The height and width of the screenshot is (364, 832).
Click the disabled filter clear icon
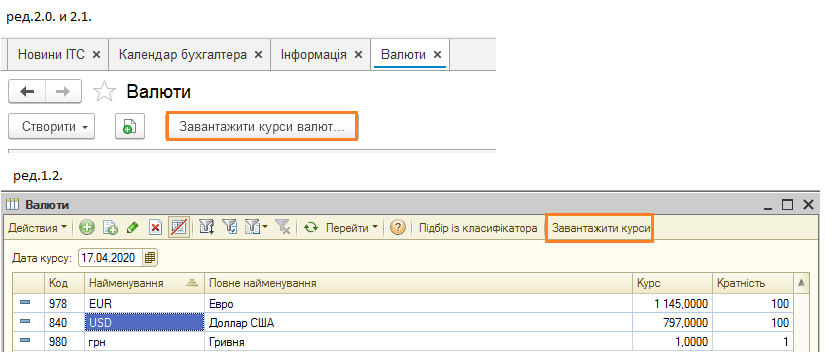(283, 228)
